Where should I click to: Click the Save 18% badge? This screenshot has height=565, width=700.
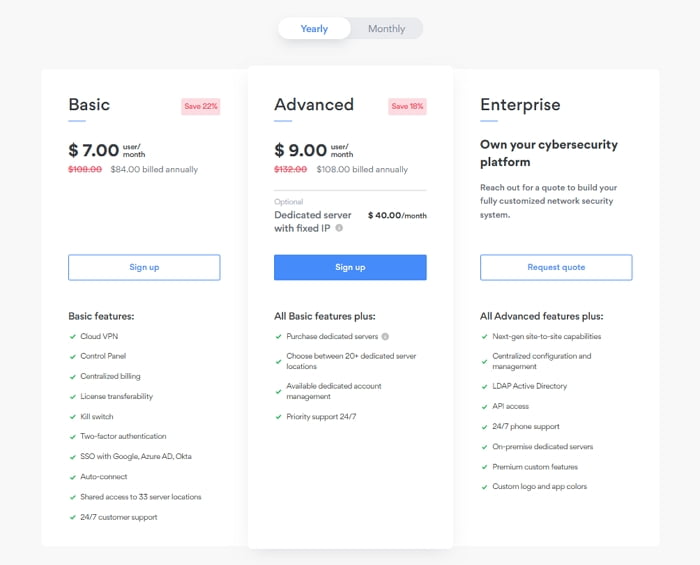tap(407, 106)
